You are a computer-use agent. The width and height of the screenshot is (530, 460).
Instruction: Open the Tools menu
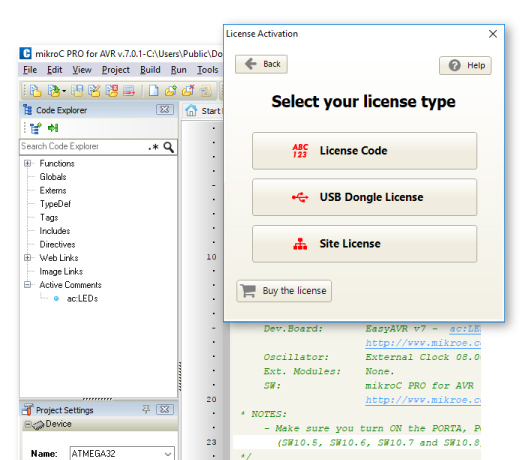click(208, 70)
